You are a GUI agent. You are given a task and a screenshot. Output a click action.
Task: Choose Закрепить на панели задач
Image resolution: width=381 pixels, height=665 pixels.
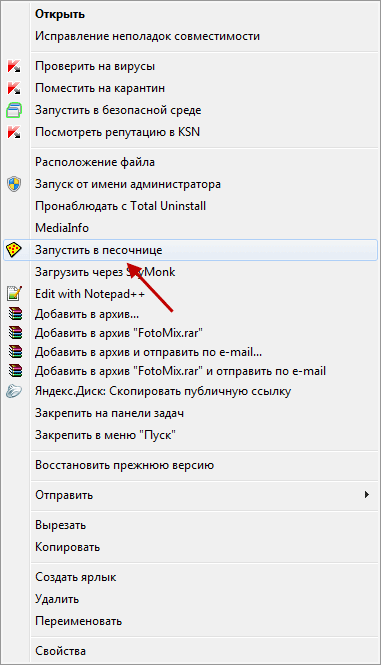109,413
